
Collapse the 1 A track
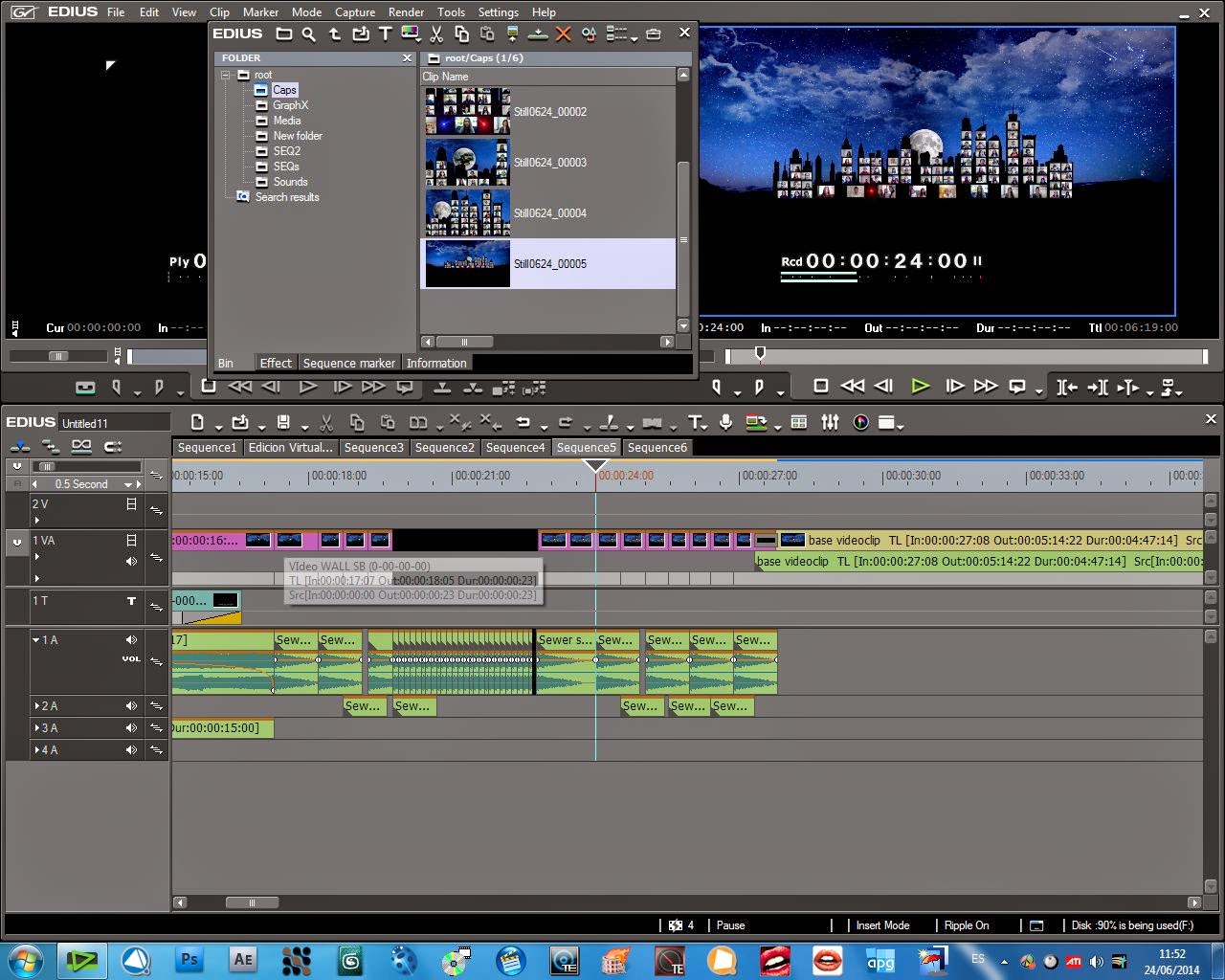point(36,640)
